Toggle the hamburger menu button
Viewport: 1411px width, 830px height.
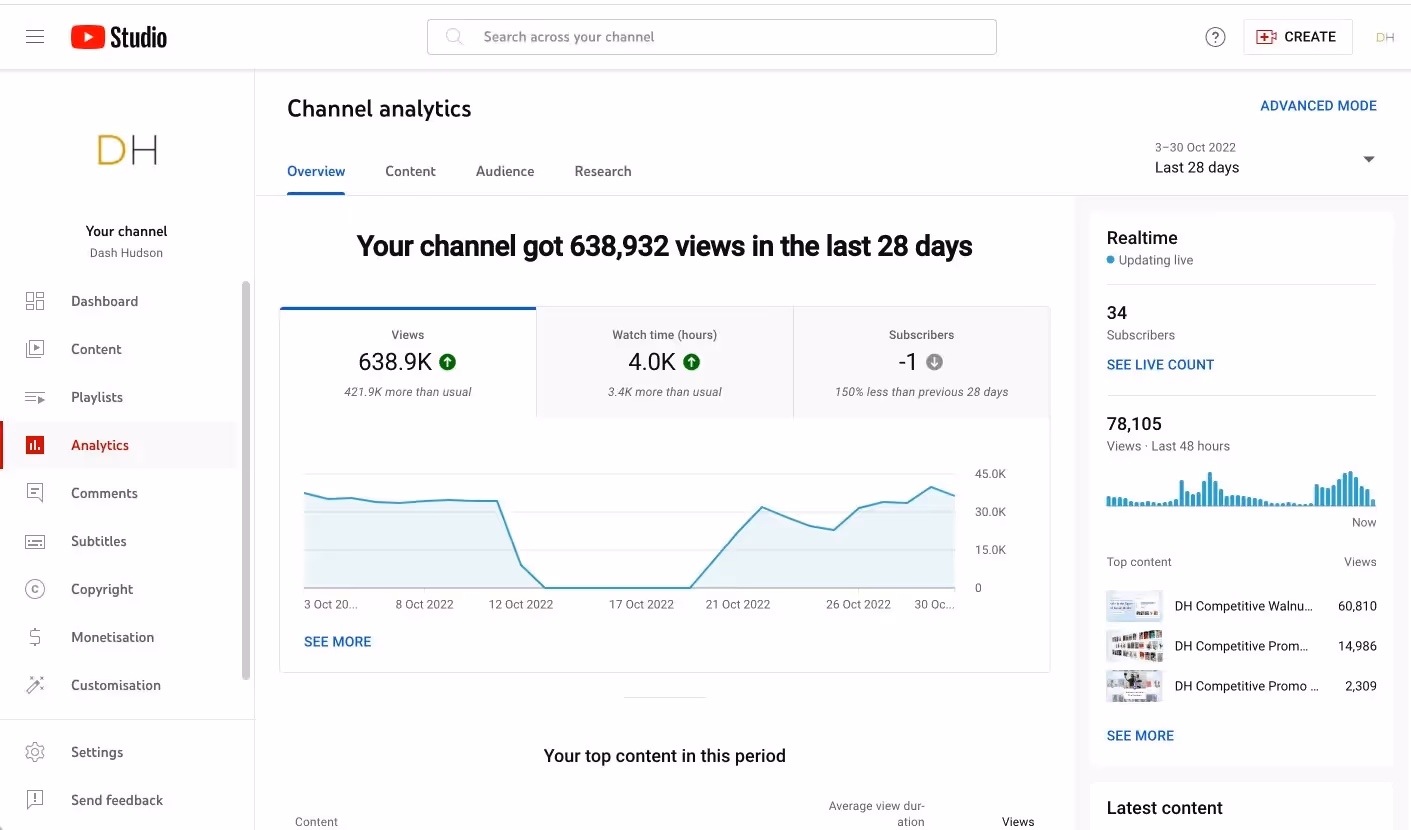(x=35, y=36)
